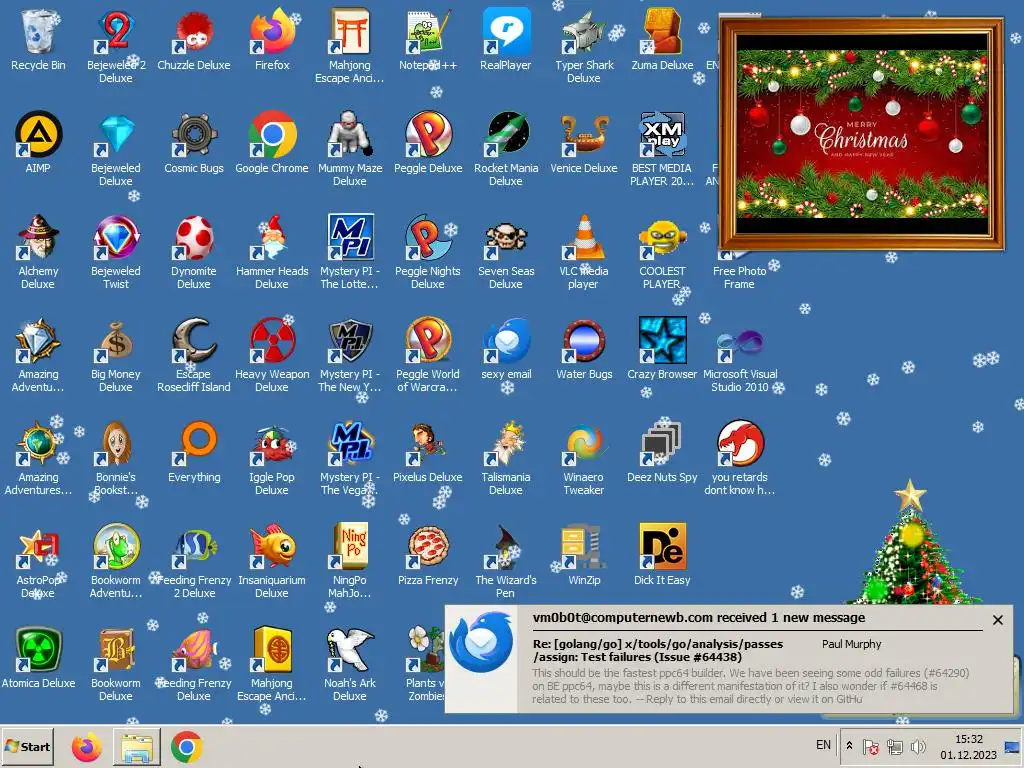Open AIMP player desktop icon
The image size is (1024, 768).
(38, 142)
